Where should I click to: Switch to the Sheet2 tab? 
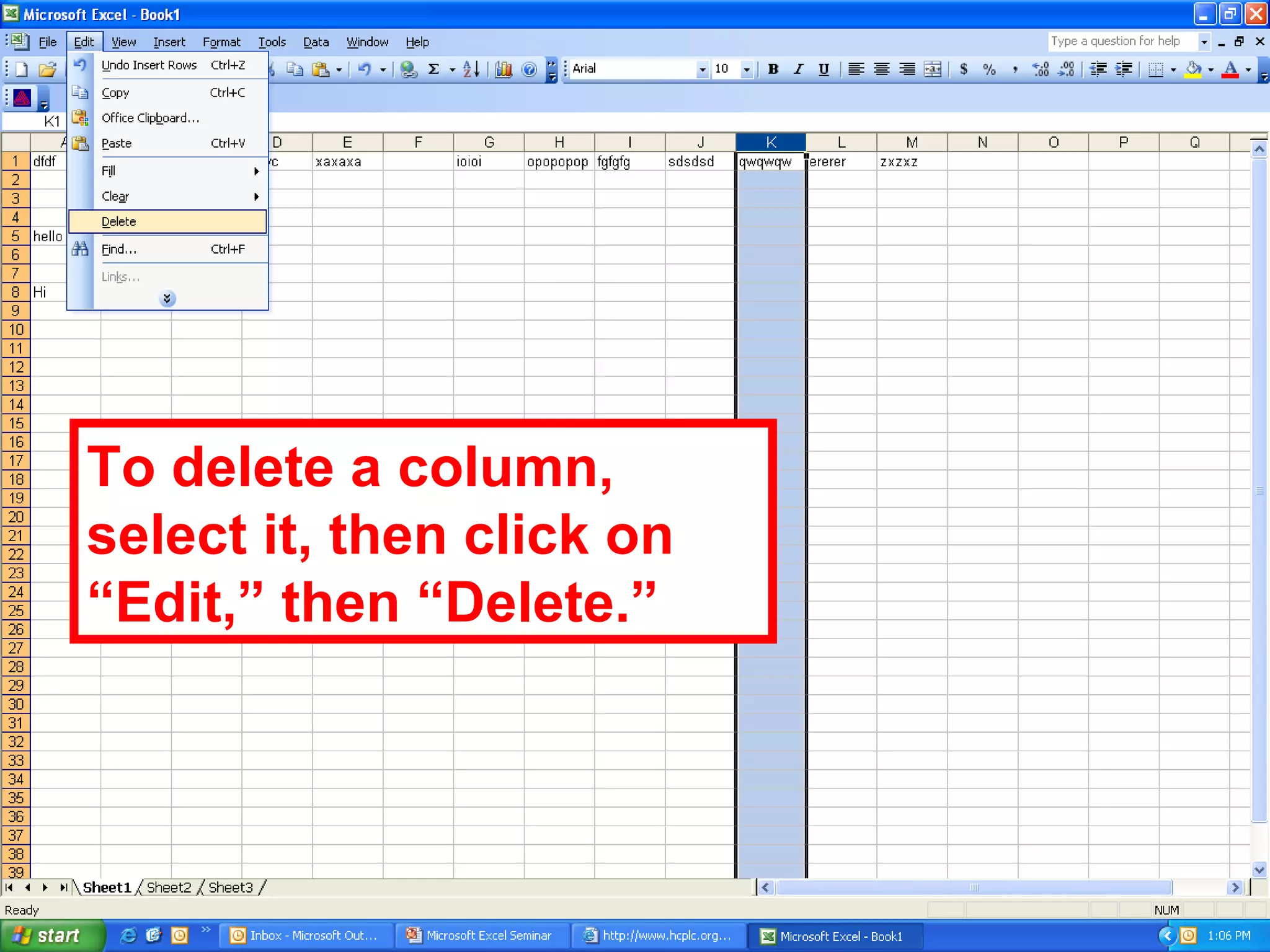(x=169, y=888)
